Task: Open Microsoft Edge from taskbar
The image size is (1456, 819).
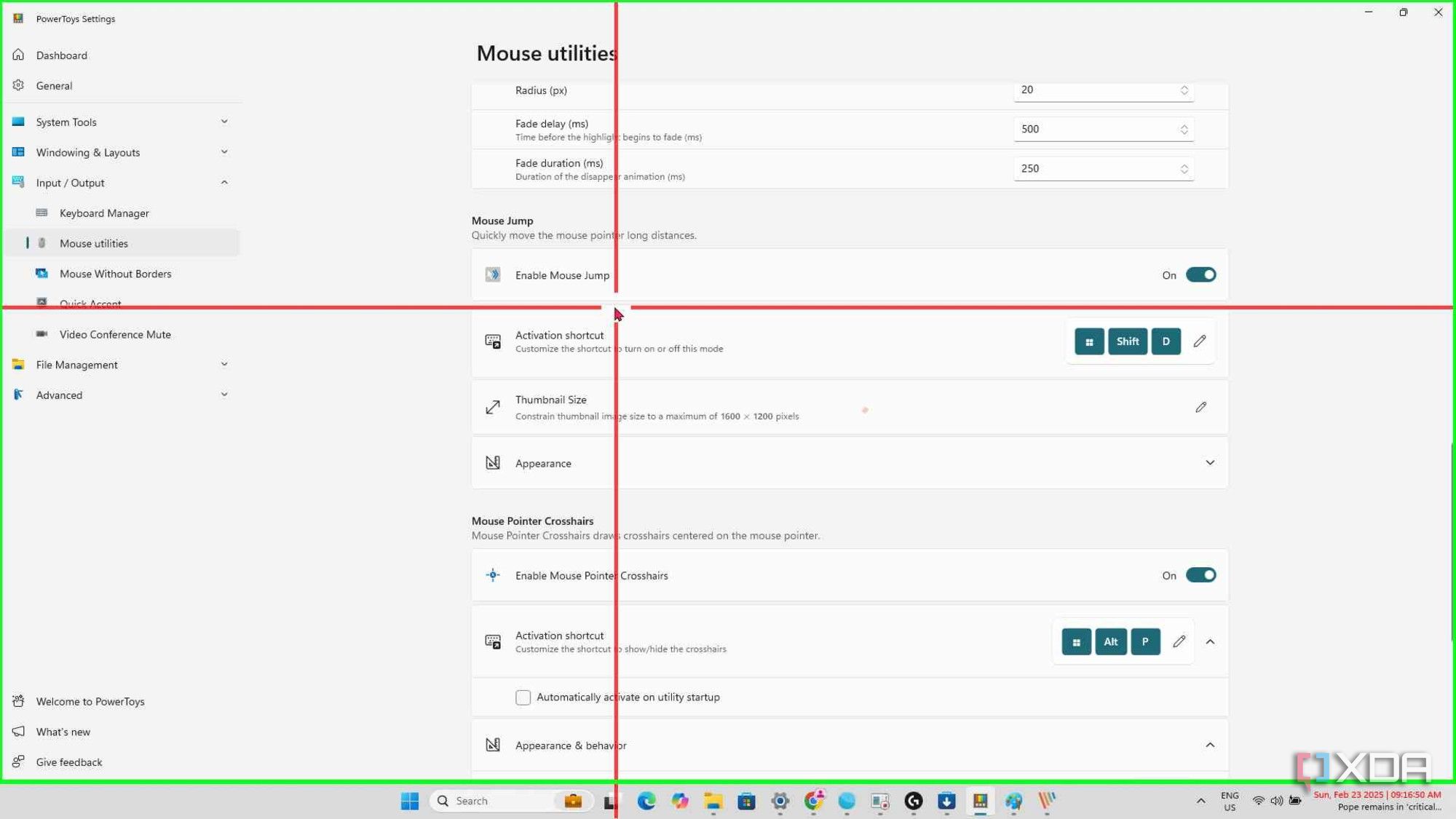Action: (x=646, y=802)
